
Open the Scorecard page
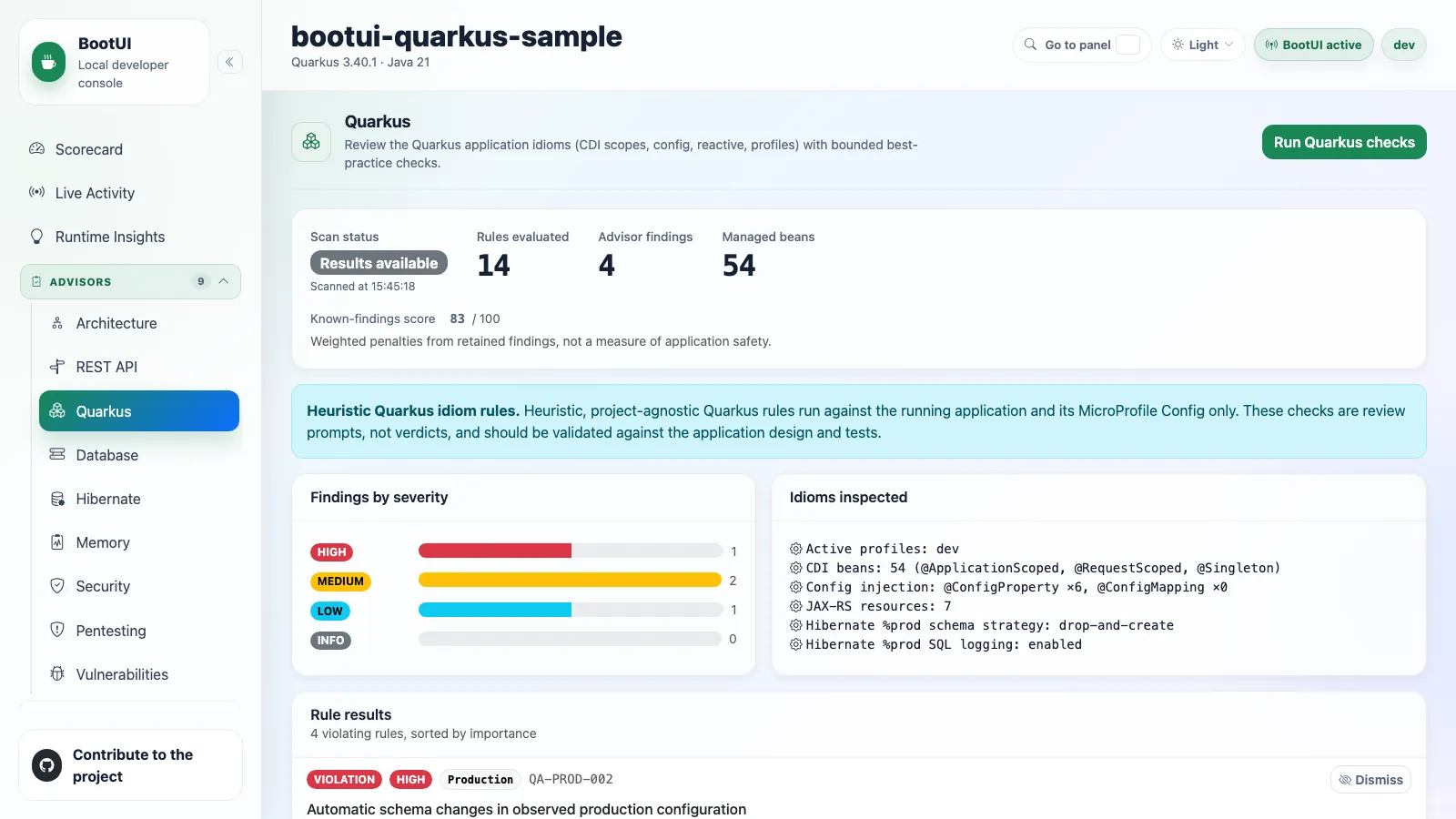[x=130, y=149]
